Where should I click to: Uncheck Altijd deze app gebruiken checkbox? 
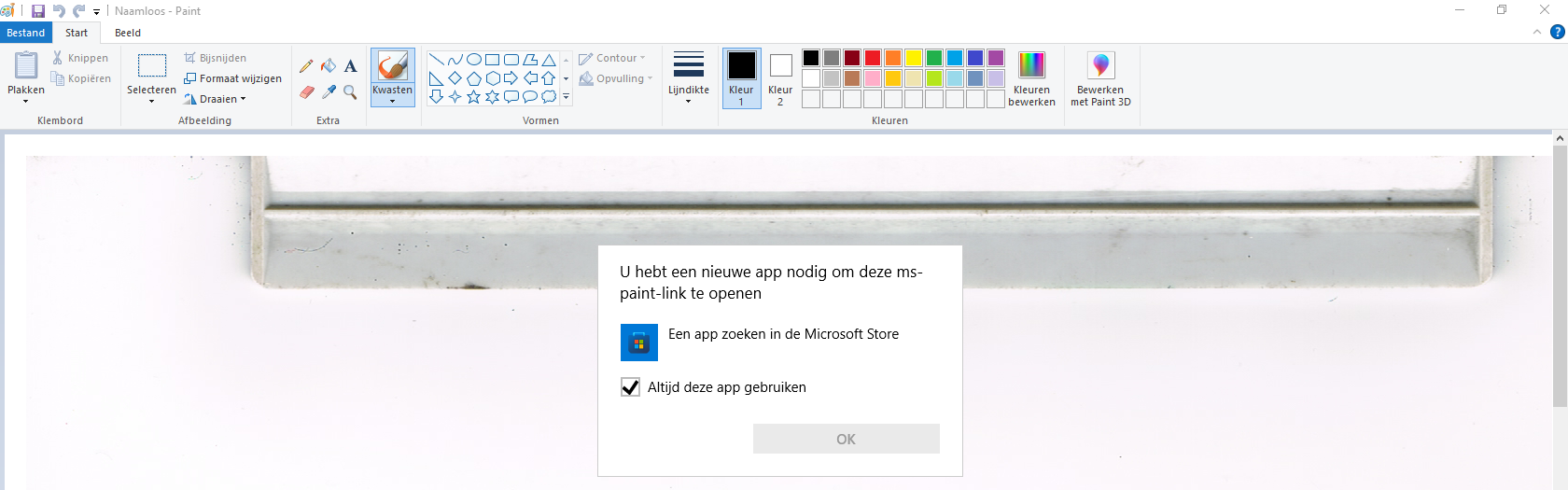coord(631,387)
